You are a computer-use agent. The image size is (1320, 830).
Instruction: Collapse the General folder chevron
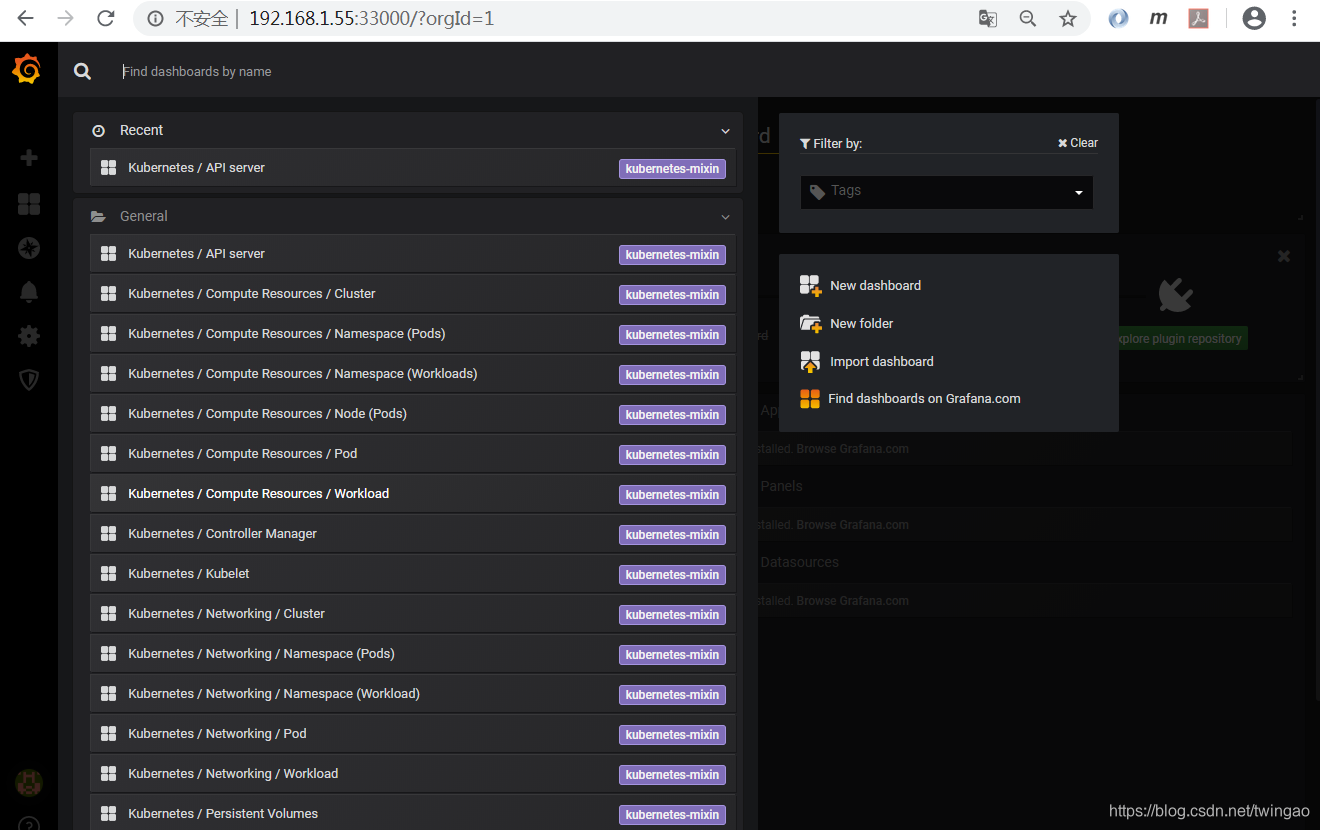(726, 217)
